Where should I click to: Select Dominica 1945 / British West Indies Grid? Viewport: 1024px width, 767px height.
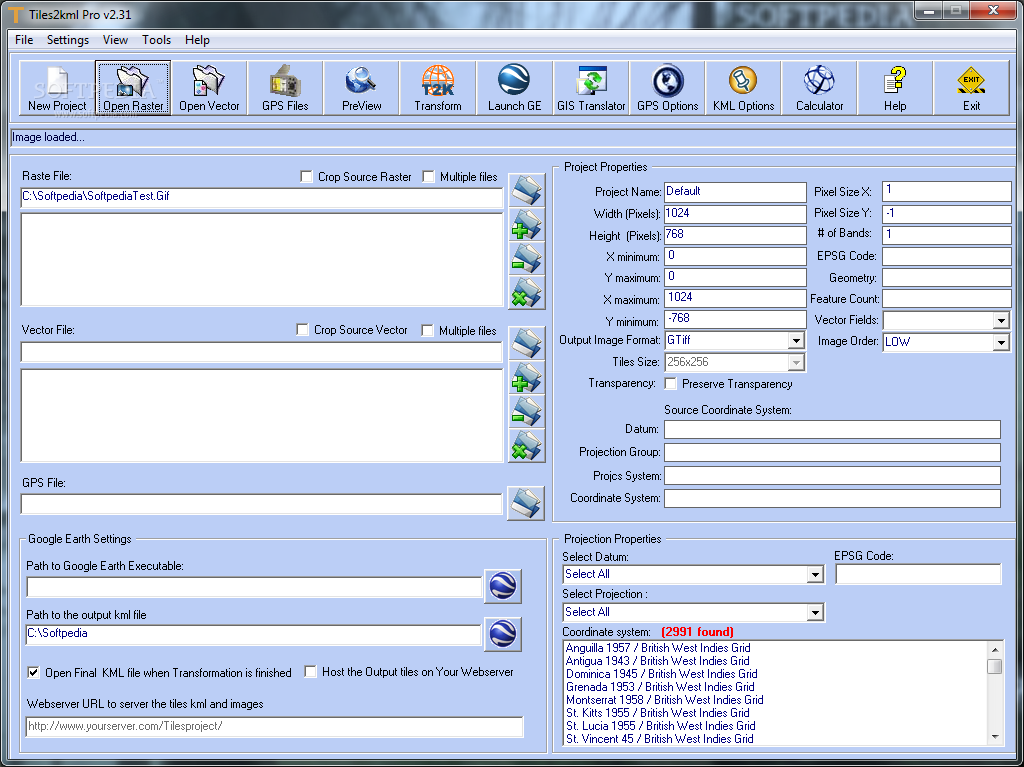coord(662,674)
